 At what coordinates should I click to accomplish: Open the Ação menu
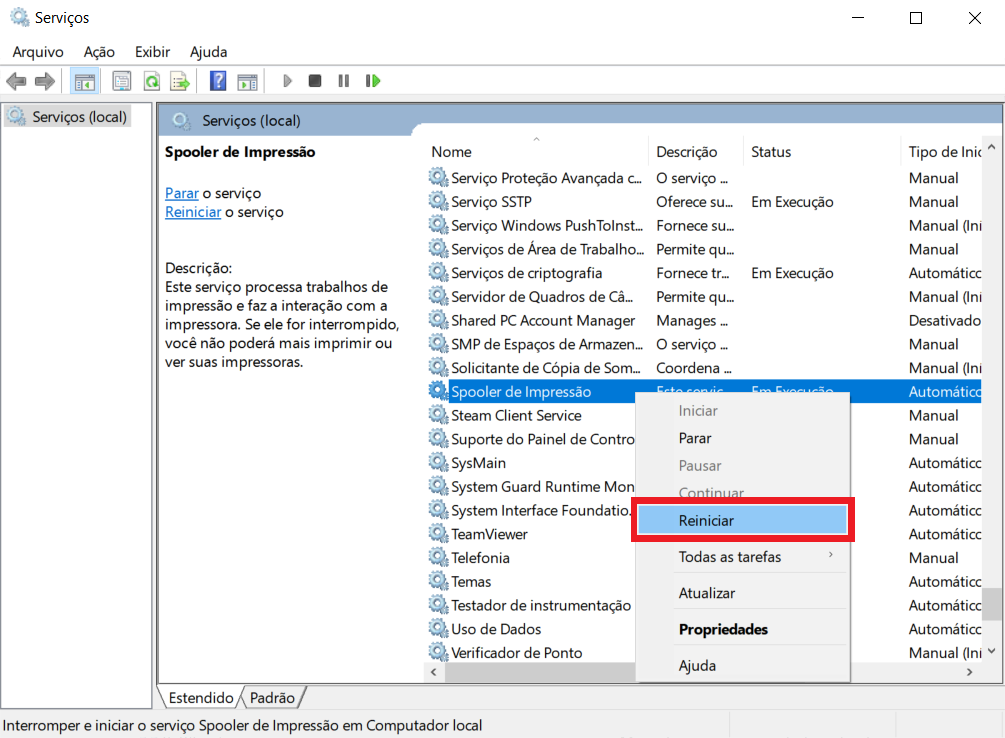[x=99, y=51]
